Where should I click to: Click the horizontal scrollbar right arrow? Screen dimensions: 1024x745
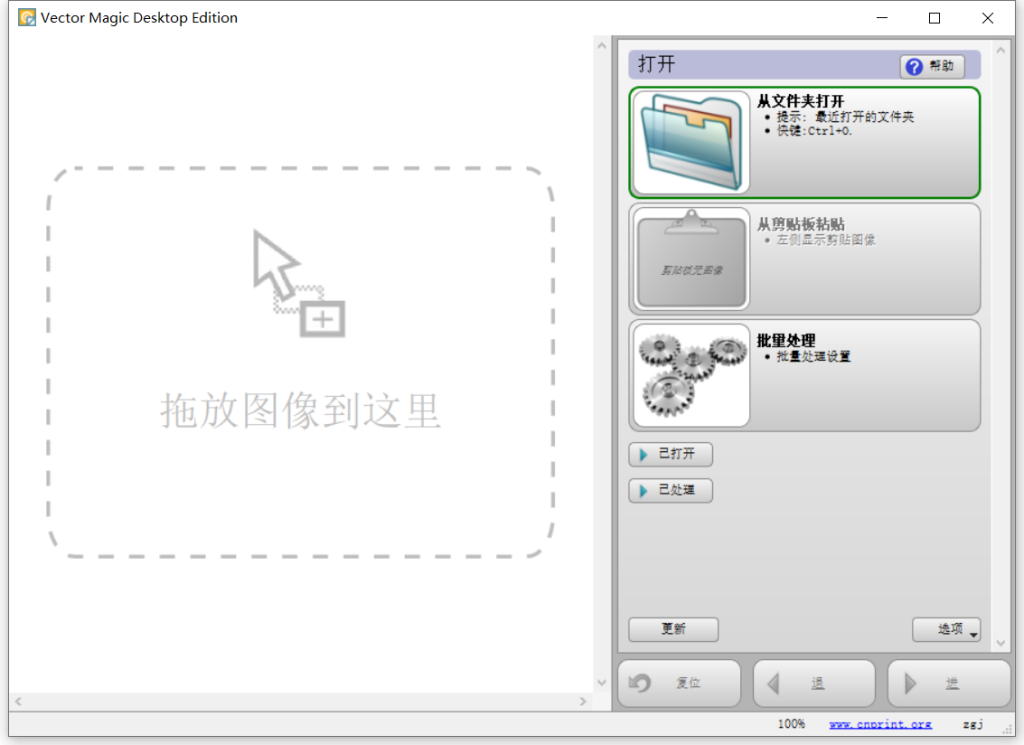tap(583, 702)
